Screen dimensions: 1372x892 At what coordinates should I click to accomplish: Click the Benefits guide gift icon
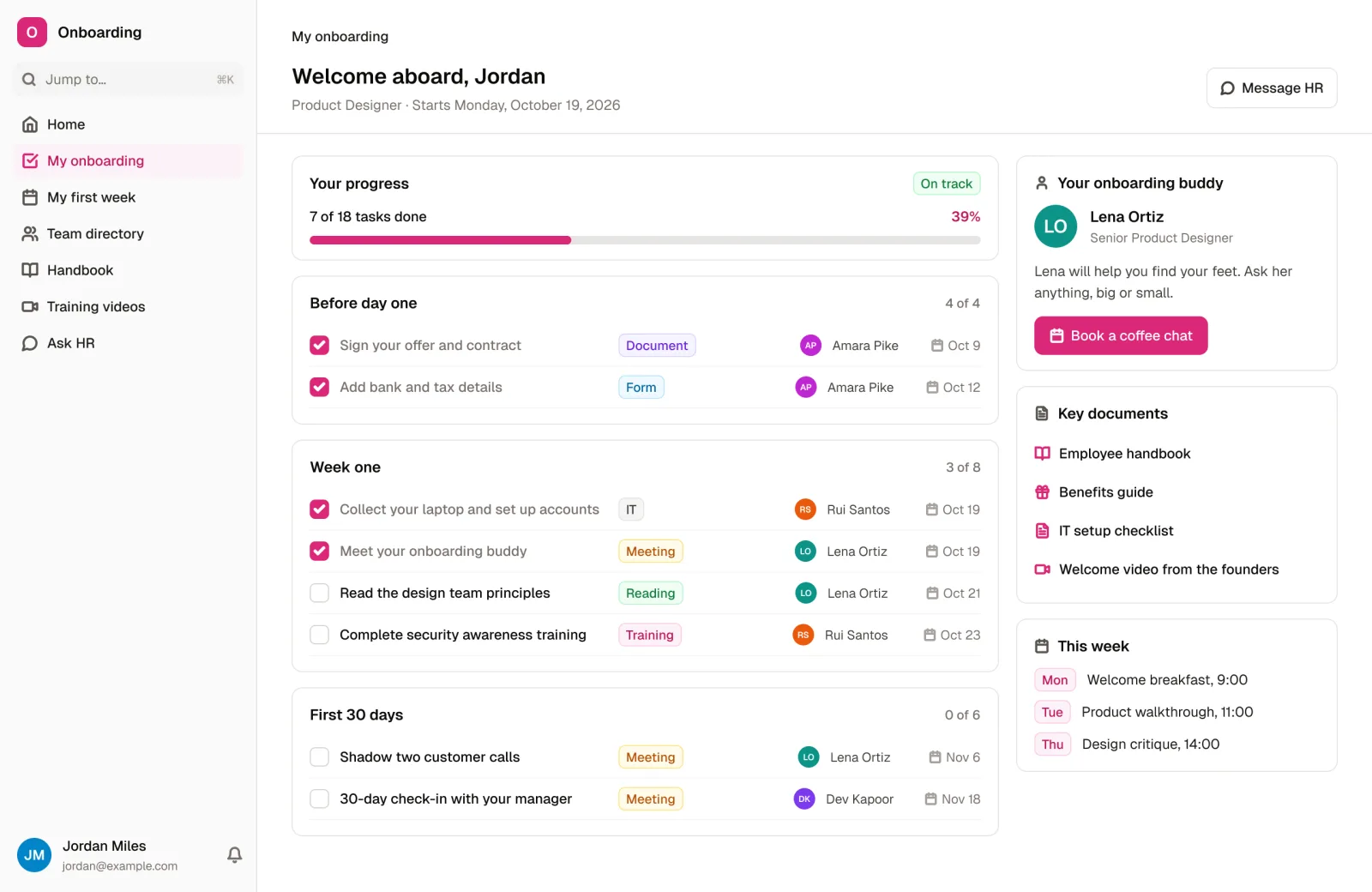1042,492
